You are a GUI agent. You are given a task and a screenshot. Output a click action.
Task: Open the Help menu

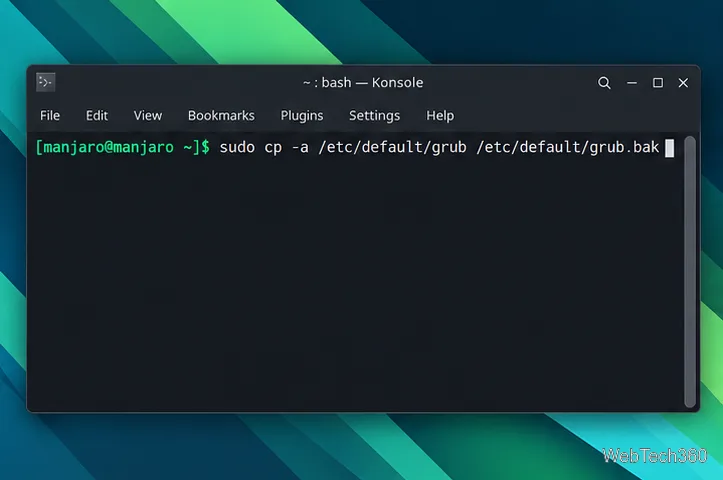440,115
